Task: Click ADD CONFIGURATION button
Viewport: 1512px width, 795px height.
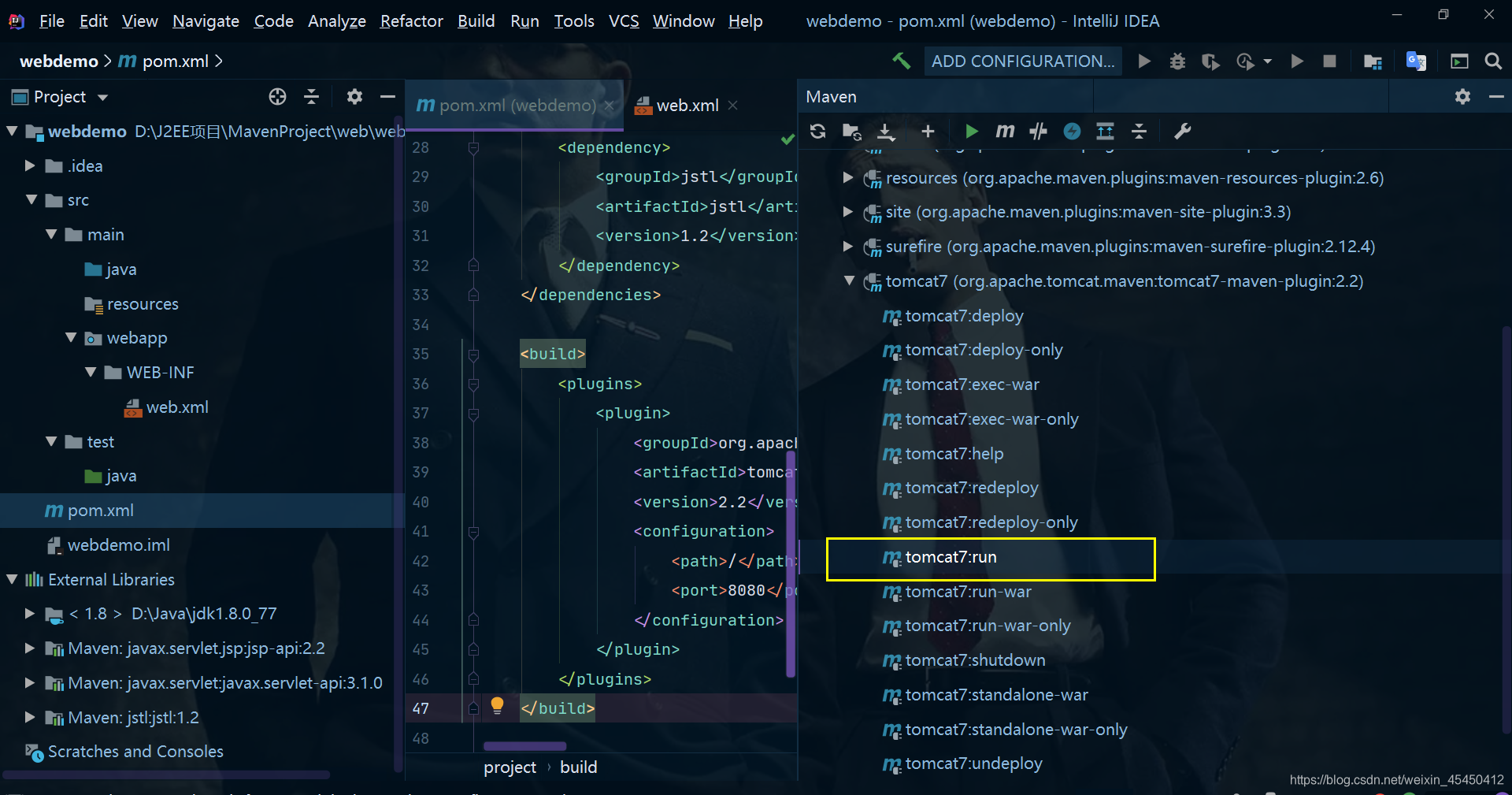Action: click(1023, 61)
